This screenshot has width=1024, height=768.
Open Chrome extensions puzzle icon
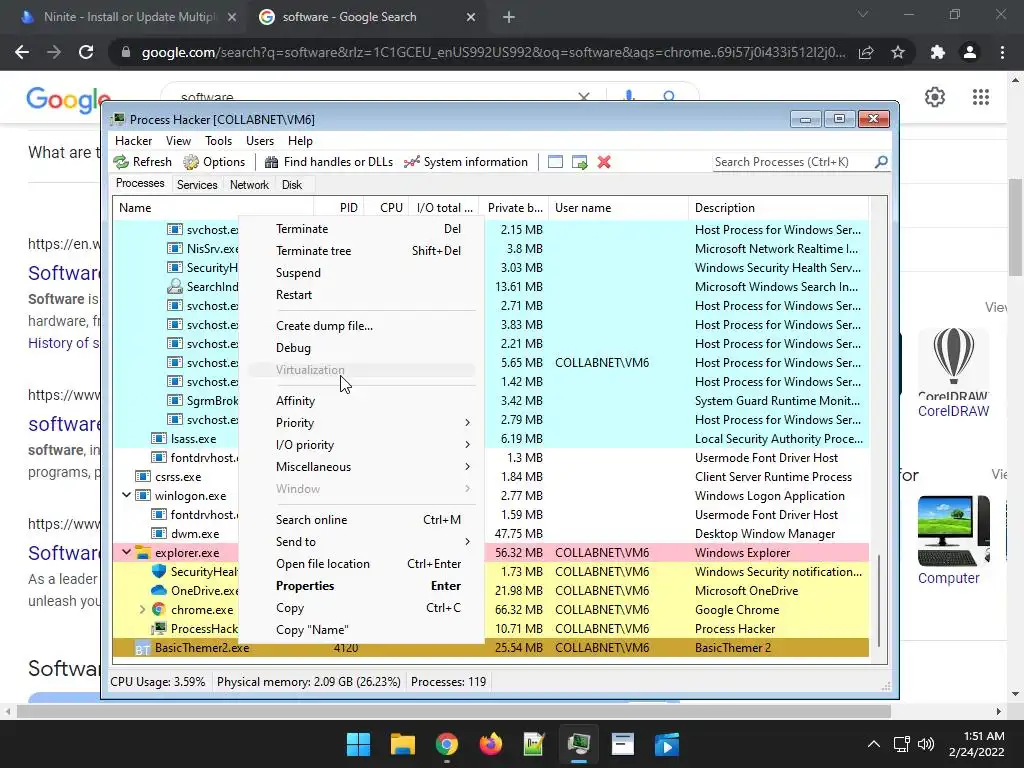tap(938, 52)
